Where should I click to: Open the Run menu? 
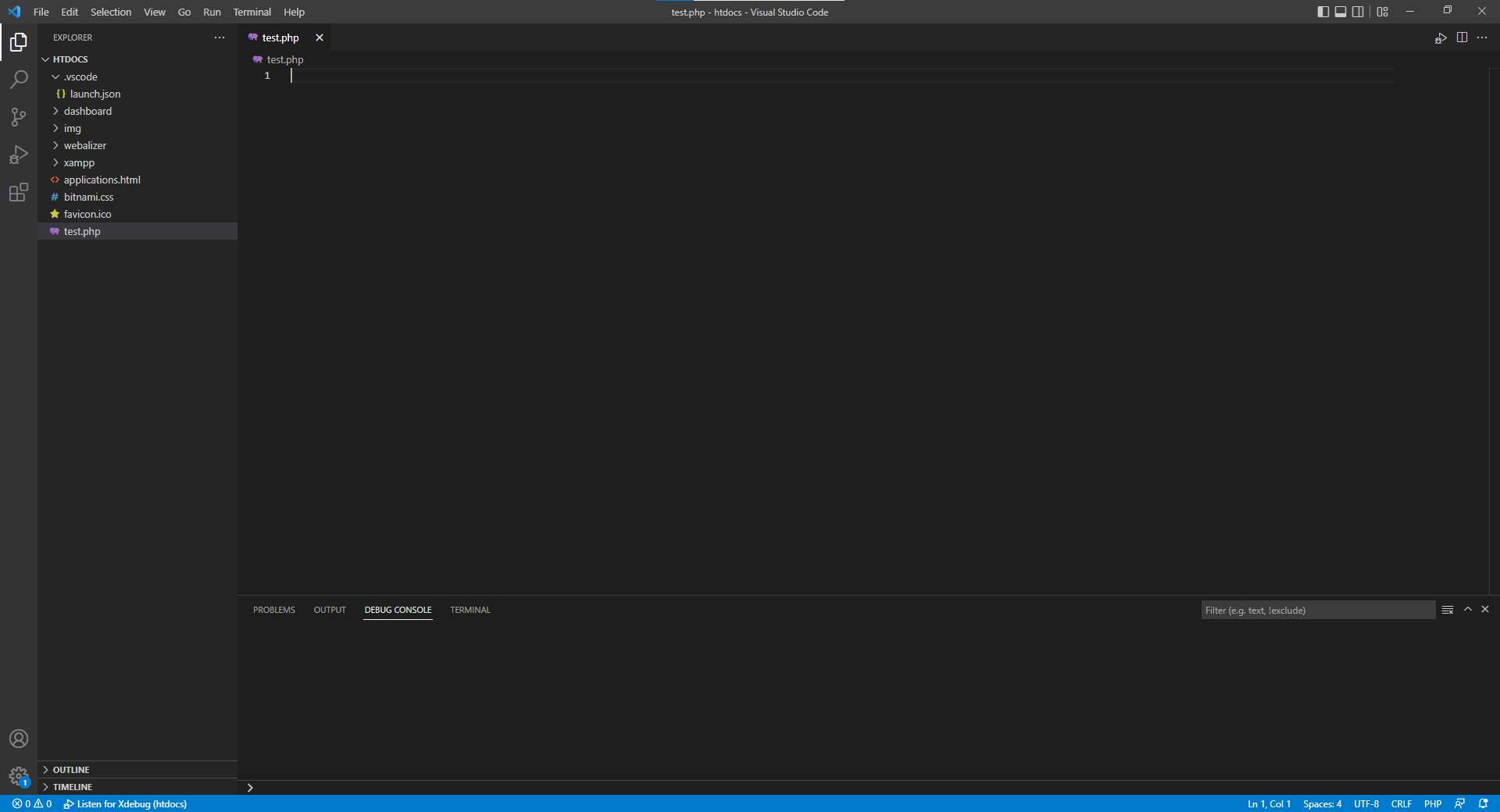pyautogui.click(x=212, y=12)
